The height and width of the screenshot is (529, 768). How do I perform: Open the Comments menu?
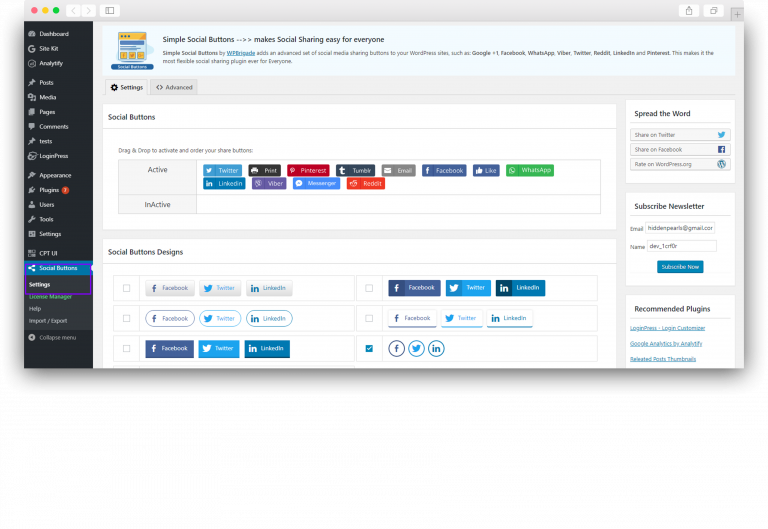pyautogui.click(x=54, y=126)
